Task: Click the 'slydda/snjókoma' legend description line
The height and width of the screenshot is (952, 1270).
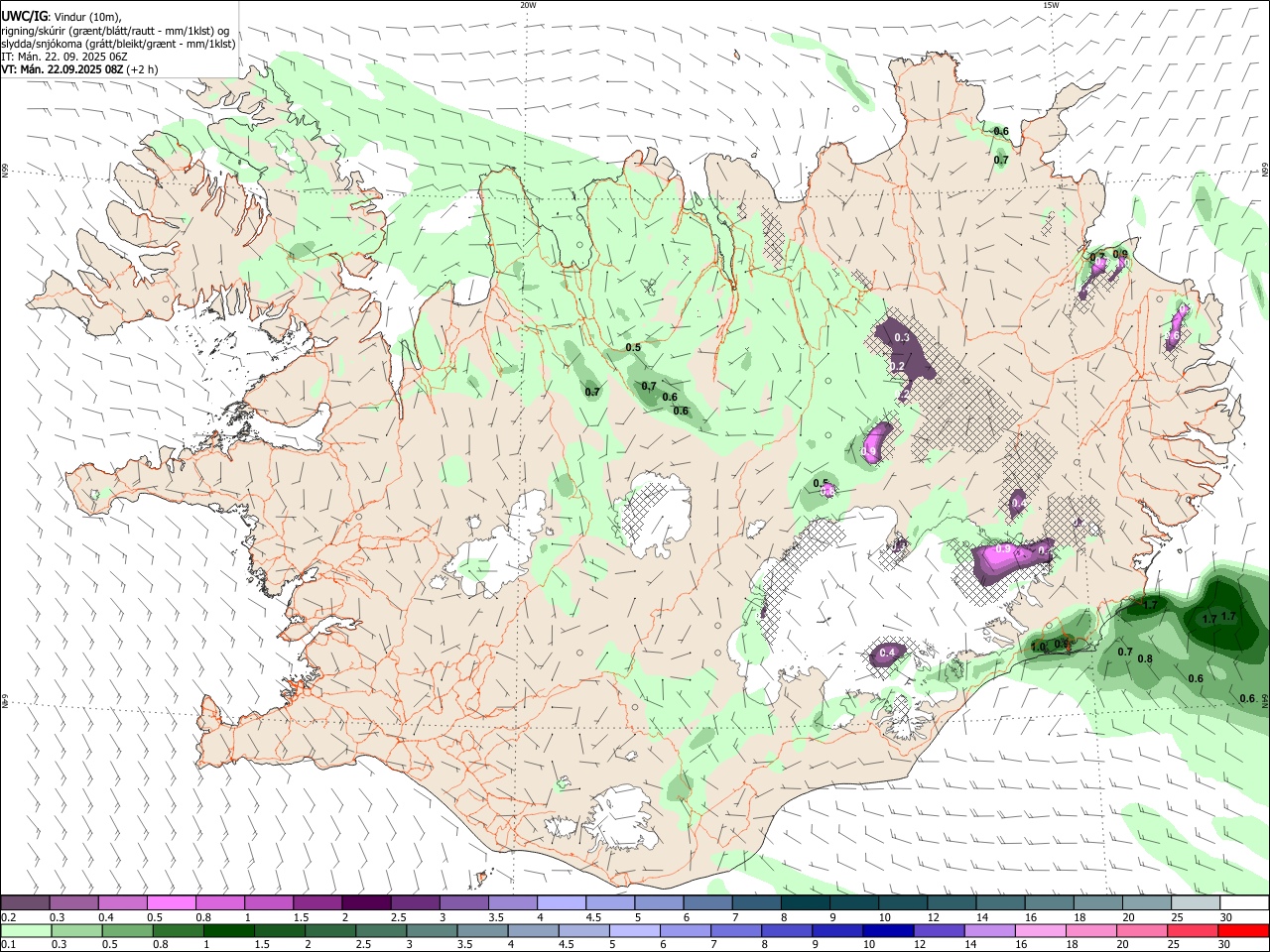Action: point(118,44)
